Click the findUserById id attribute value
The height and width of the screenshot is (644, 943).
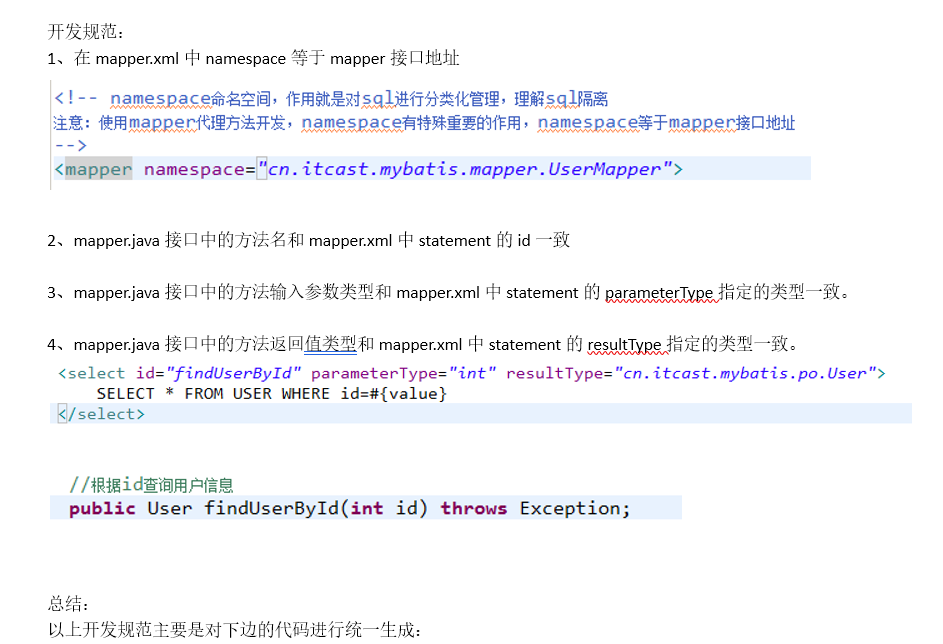click(x=233, y=373)
